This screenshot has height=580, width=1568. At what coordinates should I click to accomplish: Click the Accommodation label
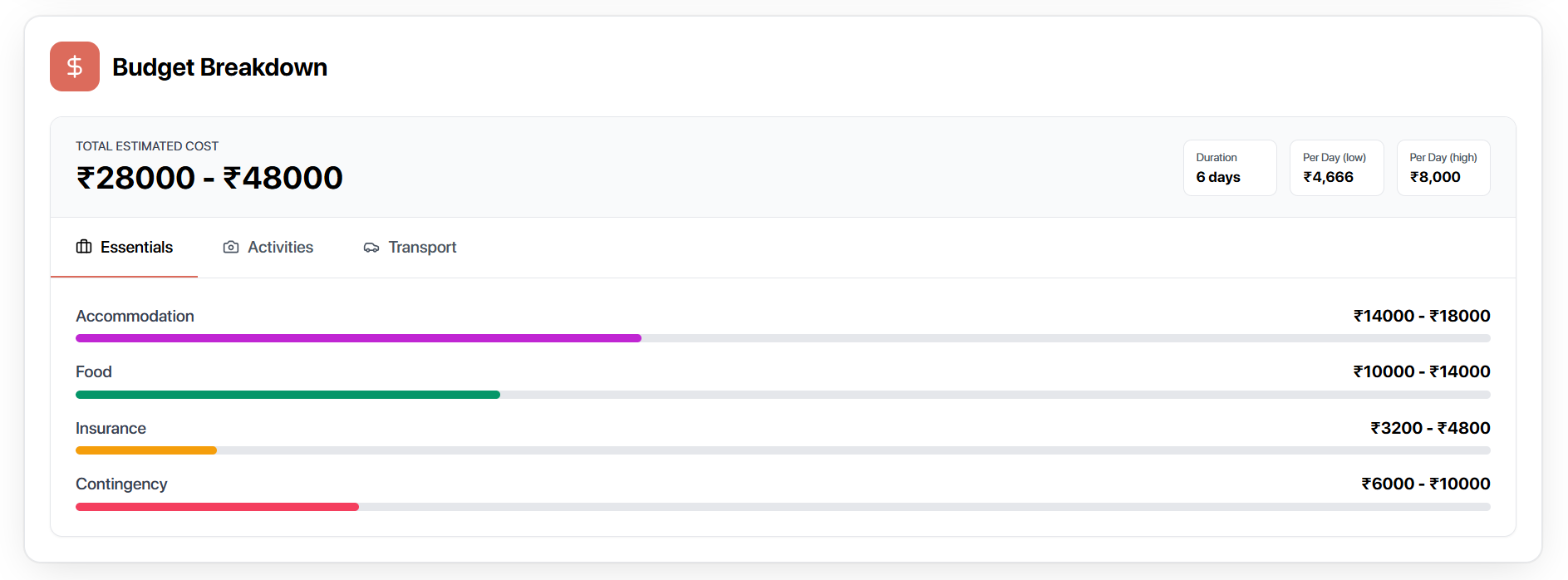click(135, 316)
